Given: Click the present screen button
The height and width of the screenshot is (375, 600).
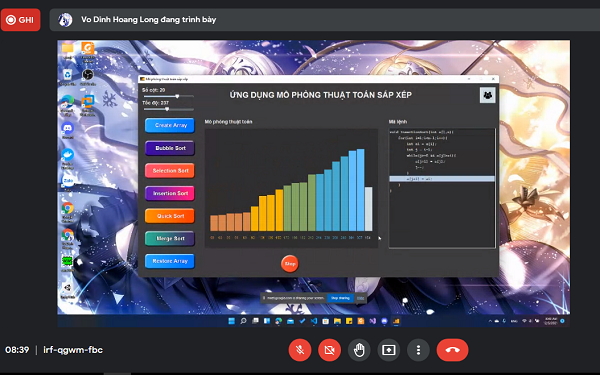Looking at the screenshot, I should [388, 350].
